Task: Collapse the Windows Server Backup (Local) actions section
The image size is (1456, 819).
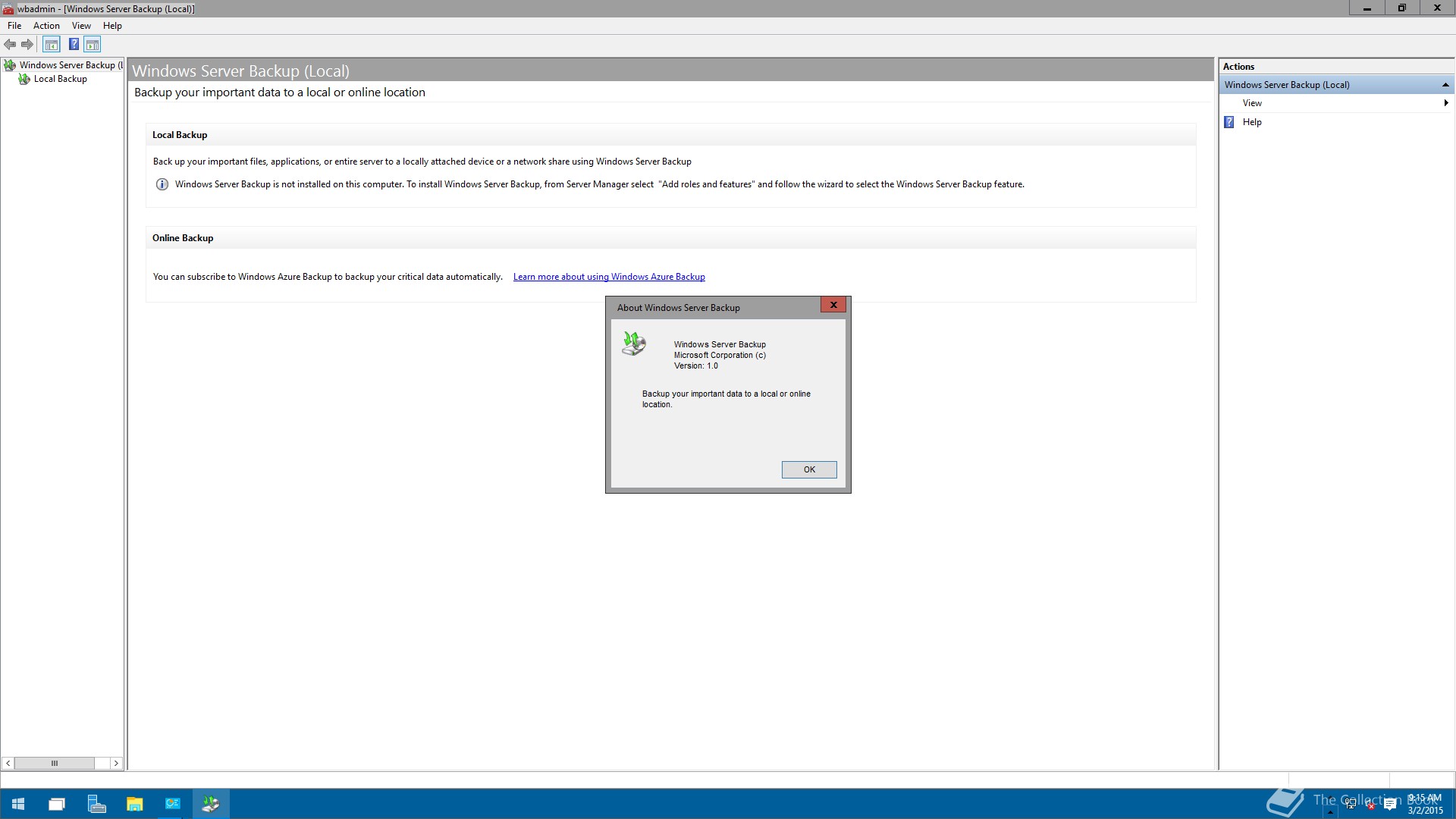Action: click(x=1445, y=85)
